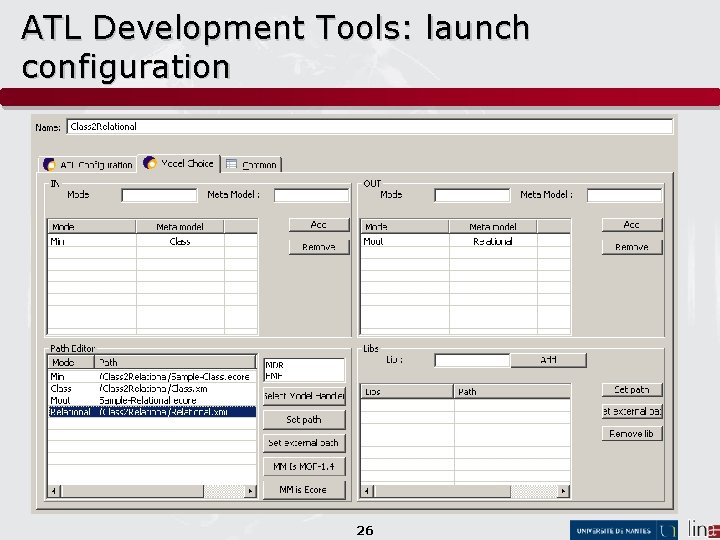The width and height of the screenshot is (720, 540).
Task: Click the Model Choice tab icon
Action: click(x=150, y=163)
